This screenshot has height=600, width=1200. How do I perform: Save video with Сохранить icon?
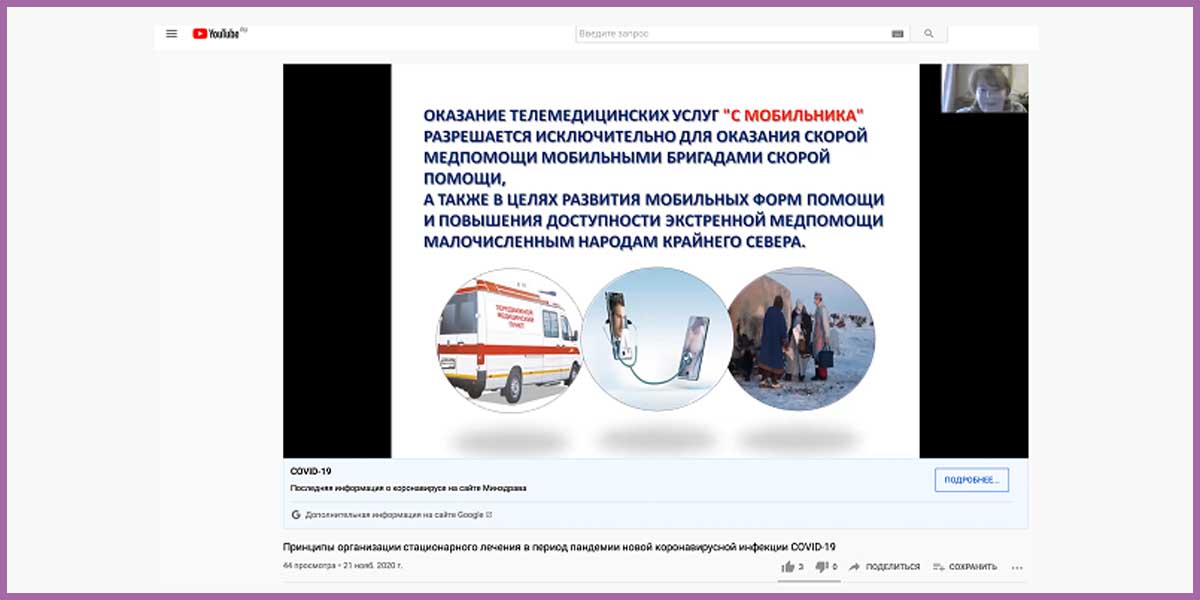point(937,567)
